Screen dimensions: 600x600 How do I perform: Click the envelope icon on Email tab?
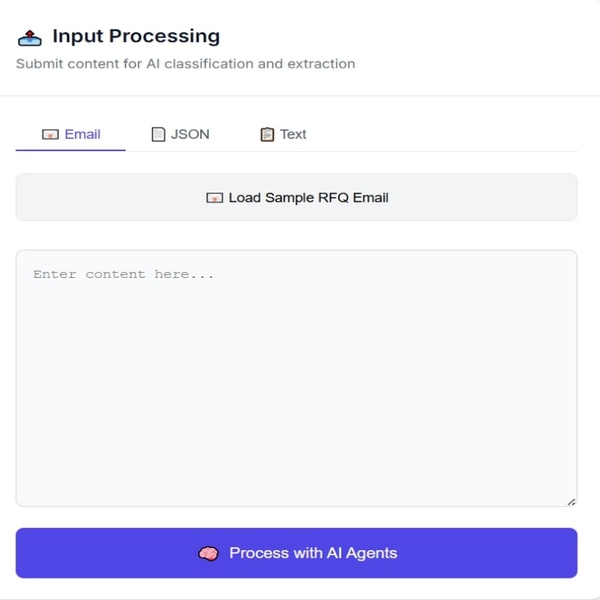[50, 134]
